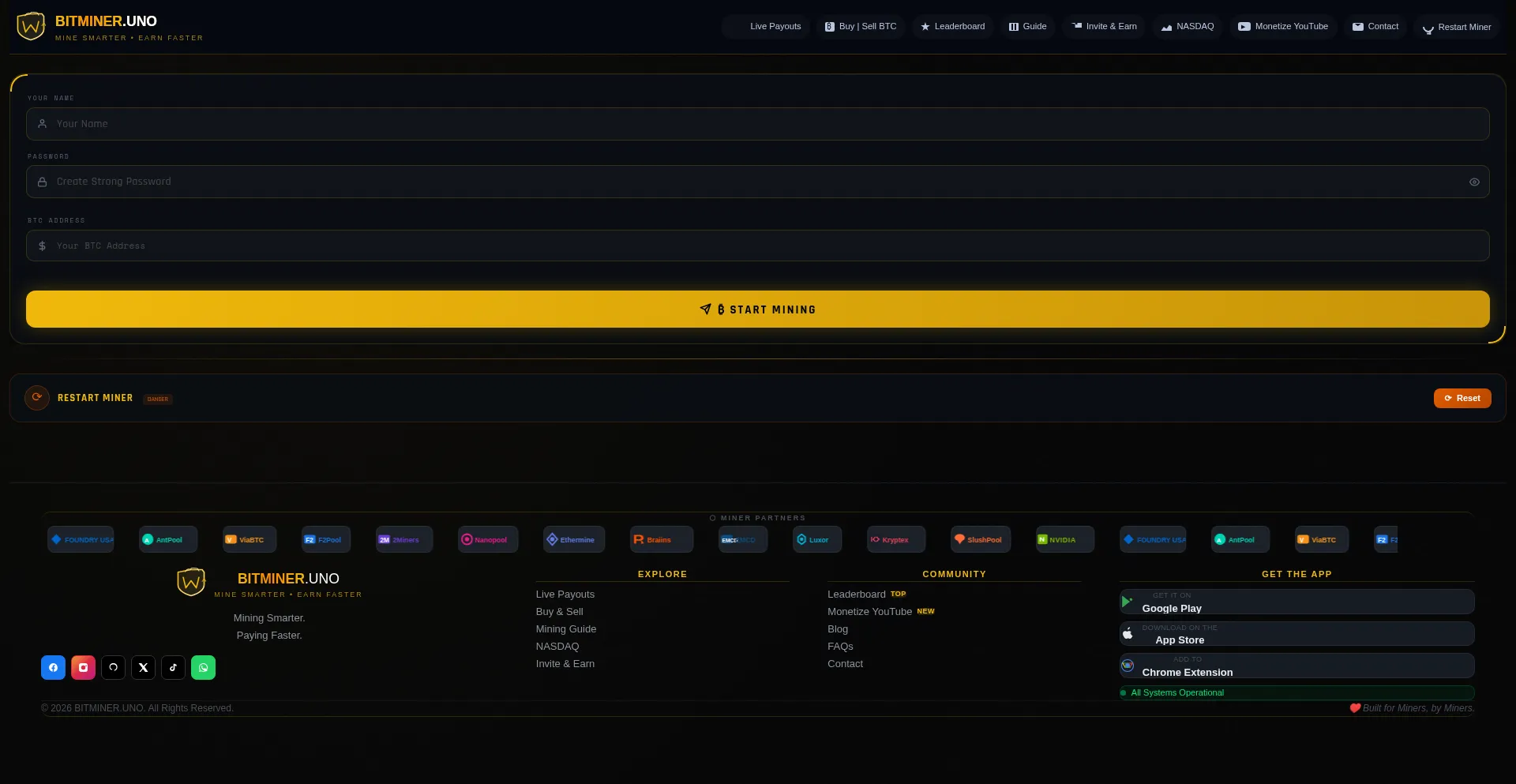Click the BITMINER.UNO shield logo in the header
1516x784 pixels.
click(31, 27)
